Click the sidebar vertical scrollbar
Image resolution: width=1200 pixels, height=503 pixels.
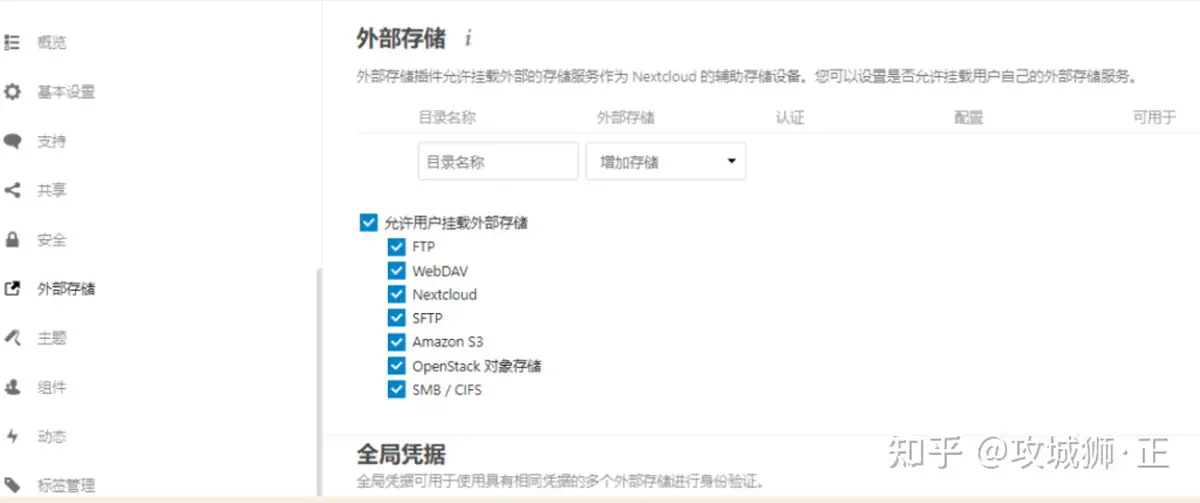(319, 380)
